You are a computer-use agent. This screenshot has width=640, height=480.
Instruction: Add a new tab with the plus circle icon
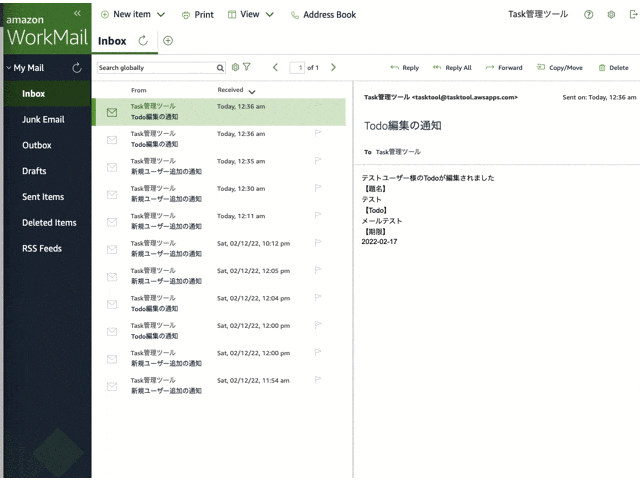click(x=168, y=40)
